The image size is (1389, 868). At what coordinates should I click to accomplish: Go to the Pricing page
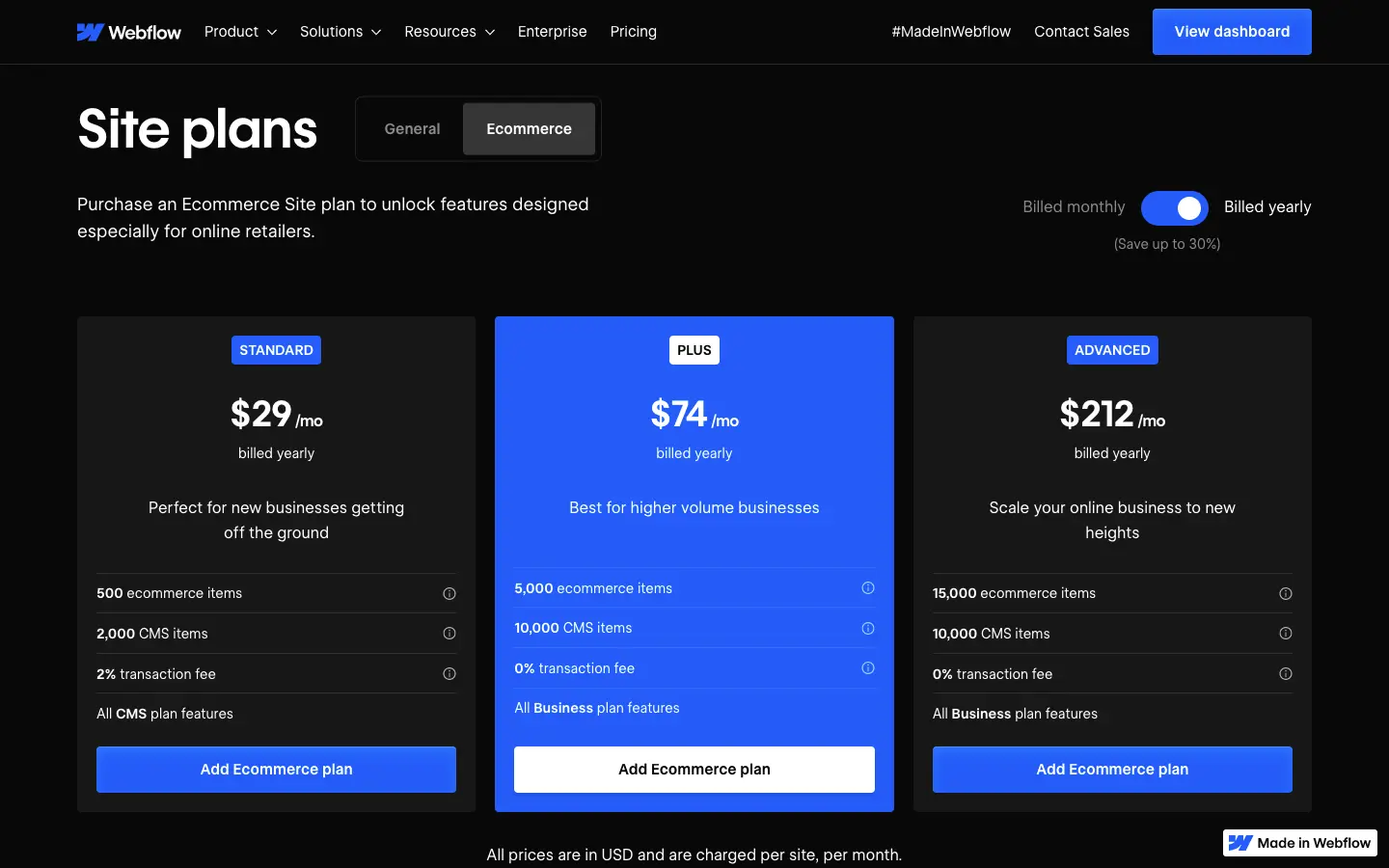(634, 32)
